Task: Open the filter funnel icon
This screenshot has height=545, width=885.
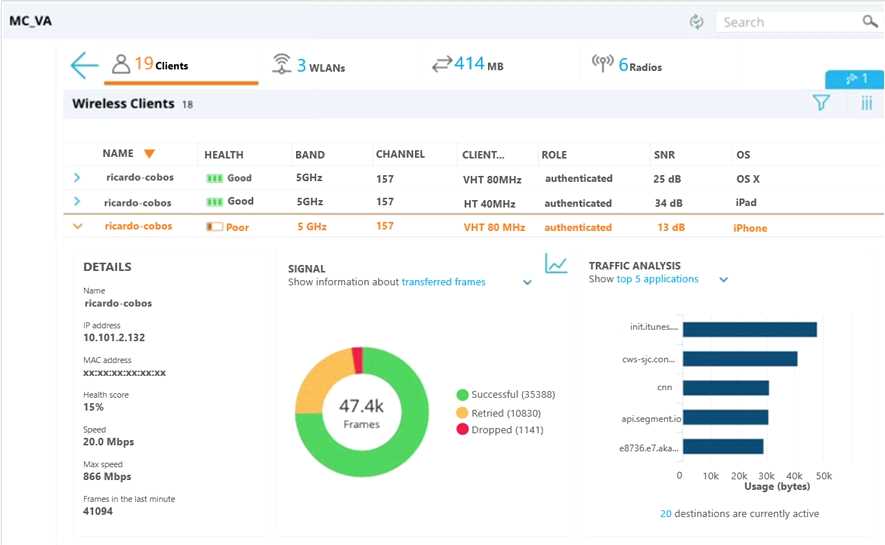Action: pyautogui.click(x=821, y=103)
